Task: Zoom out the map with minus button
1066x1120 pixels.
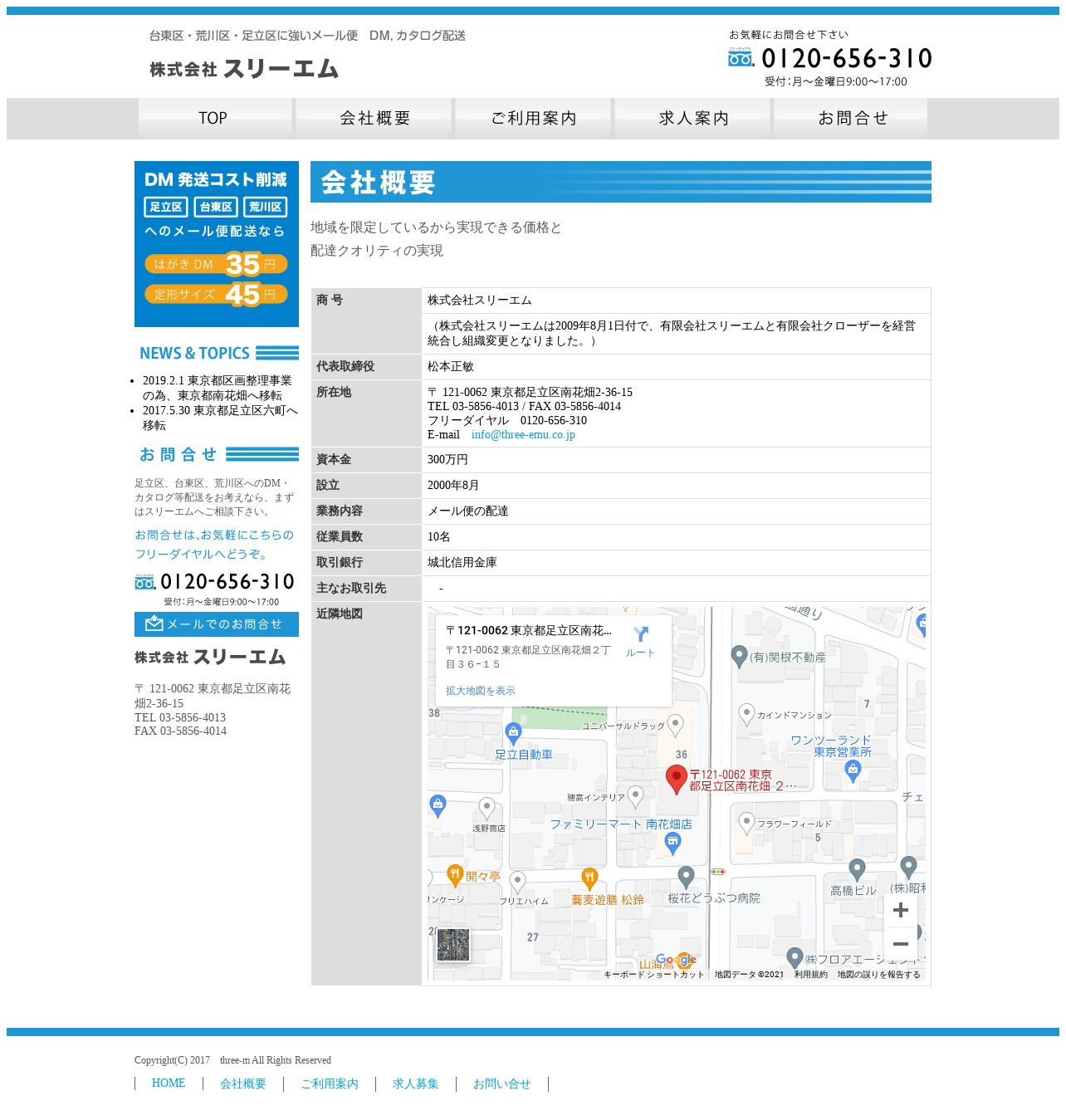Action: pos(901,944)
